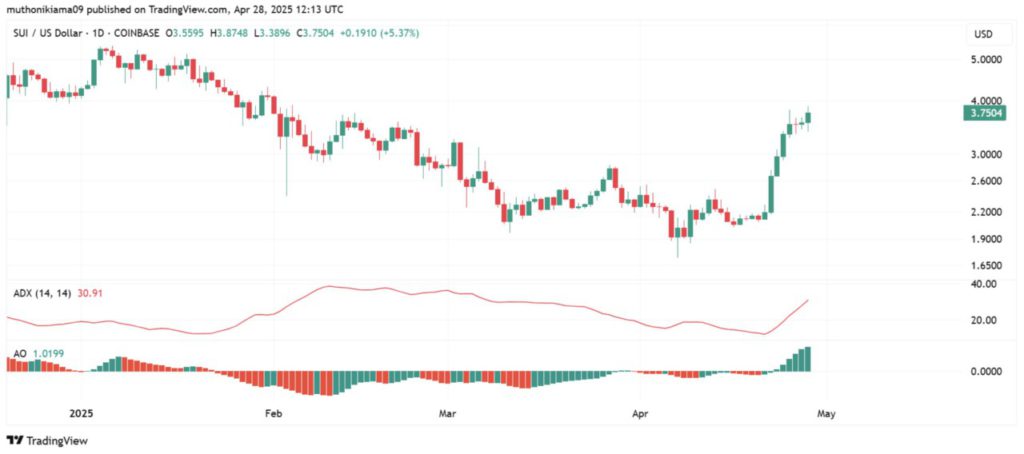Click the Feb label on time axis
Viewport: 1024px width, 454px height.
pos(273,413)
